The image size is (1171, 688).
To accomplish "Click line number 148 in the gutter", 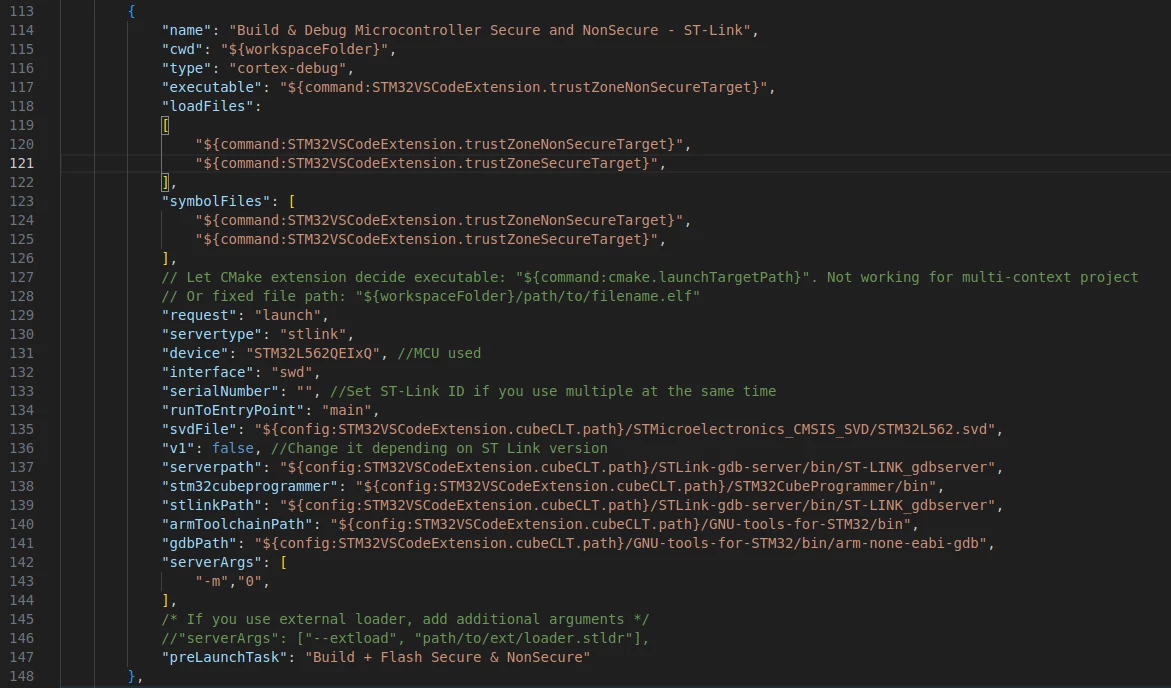I will pos(22,676).
